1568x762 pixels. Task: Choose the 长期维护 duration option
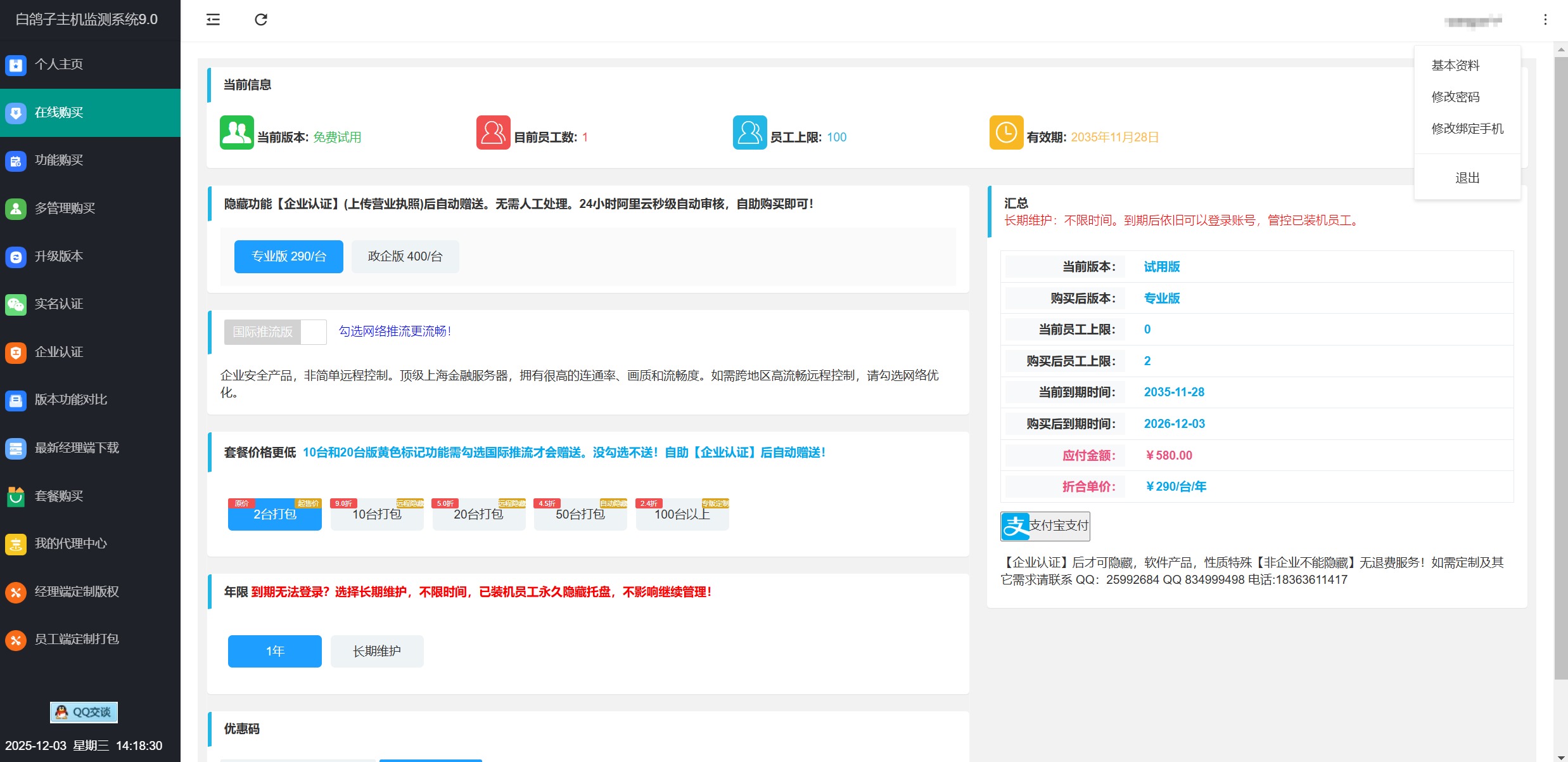coord(376,651)
